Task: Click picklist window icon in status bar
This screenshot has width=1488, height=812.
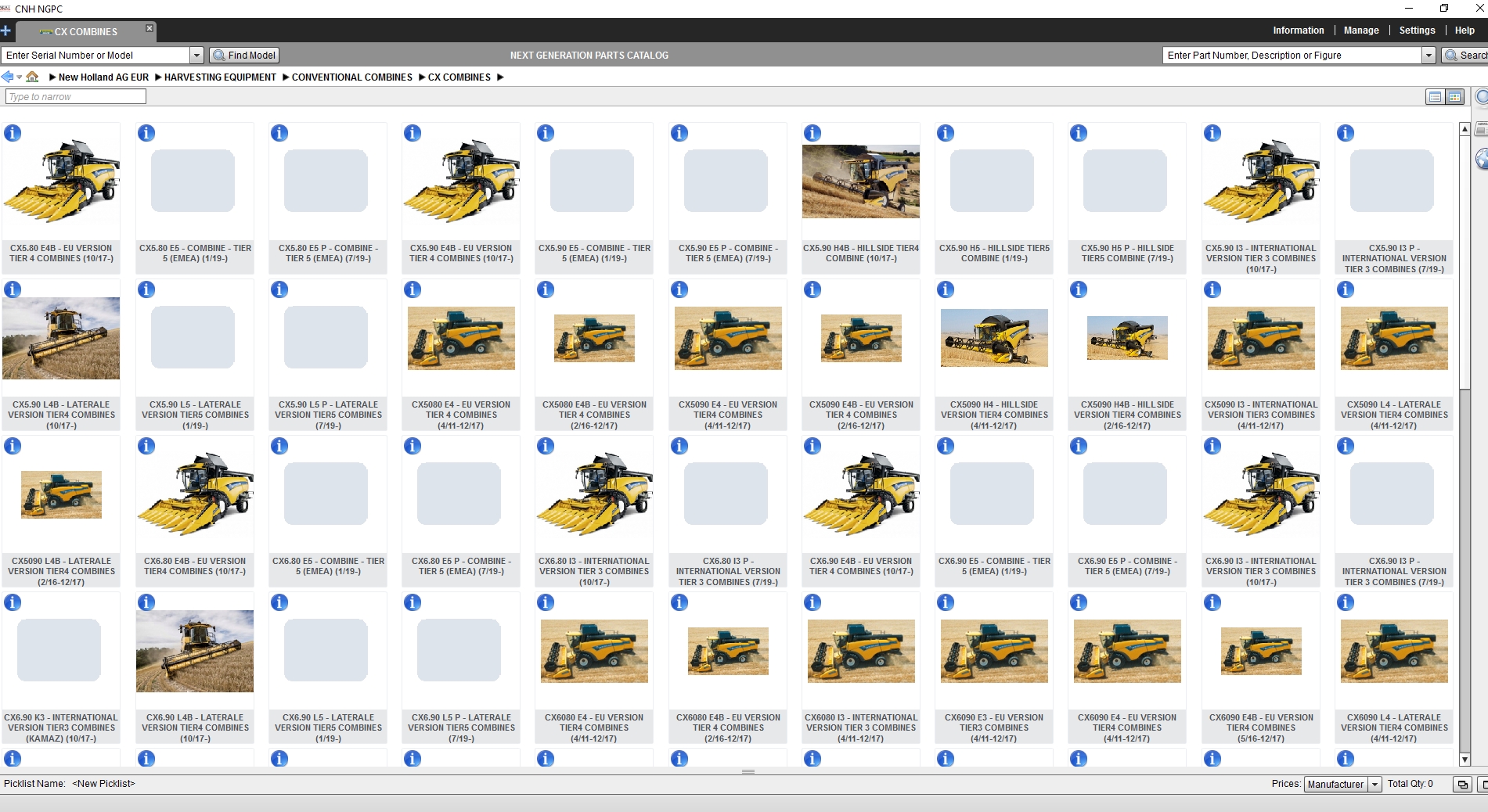Action: [1462, 785]
